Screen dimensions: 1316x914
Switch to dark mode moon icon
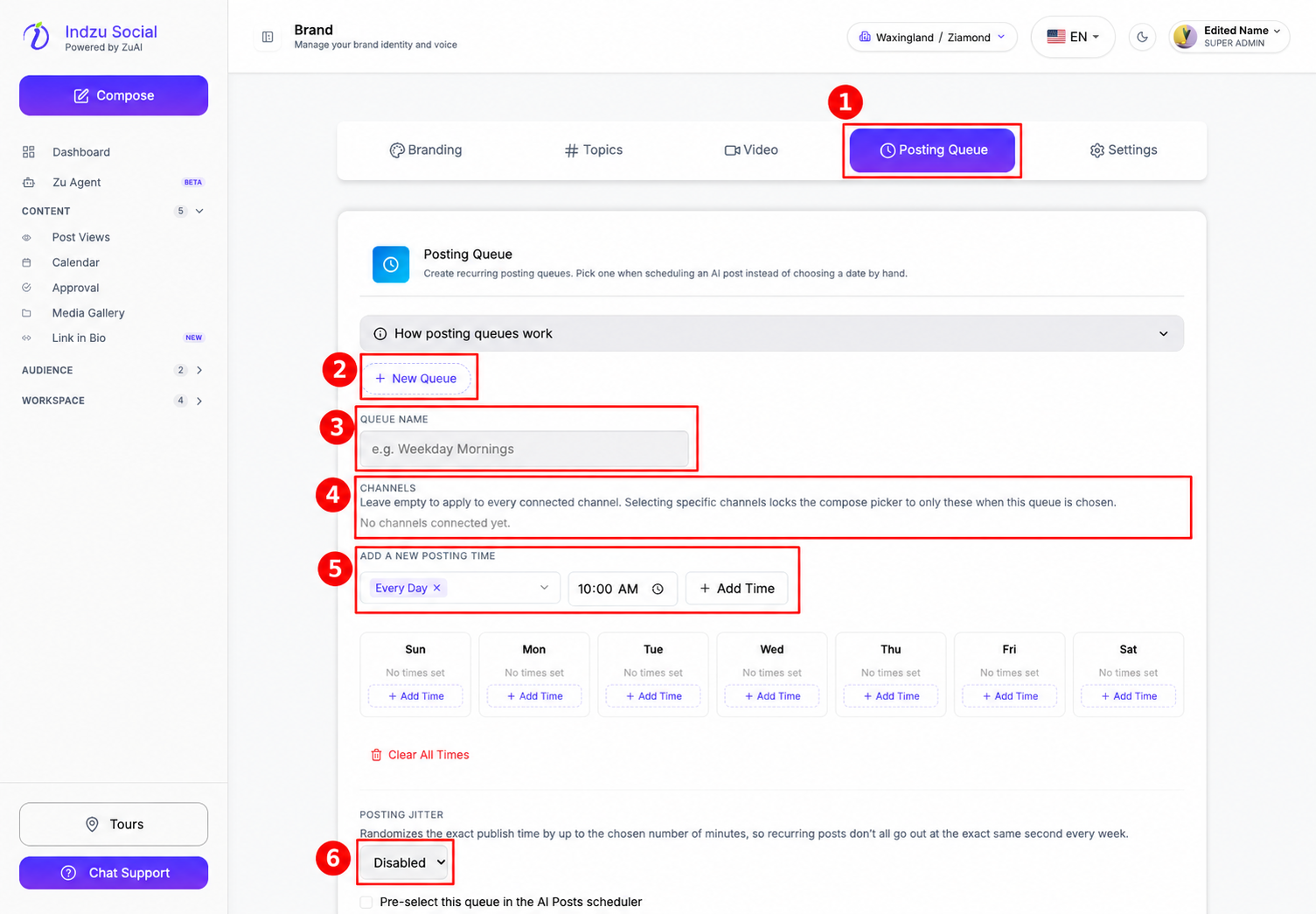(1142, 37)
